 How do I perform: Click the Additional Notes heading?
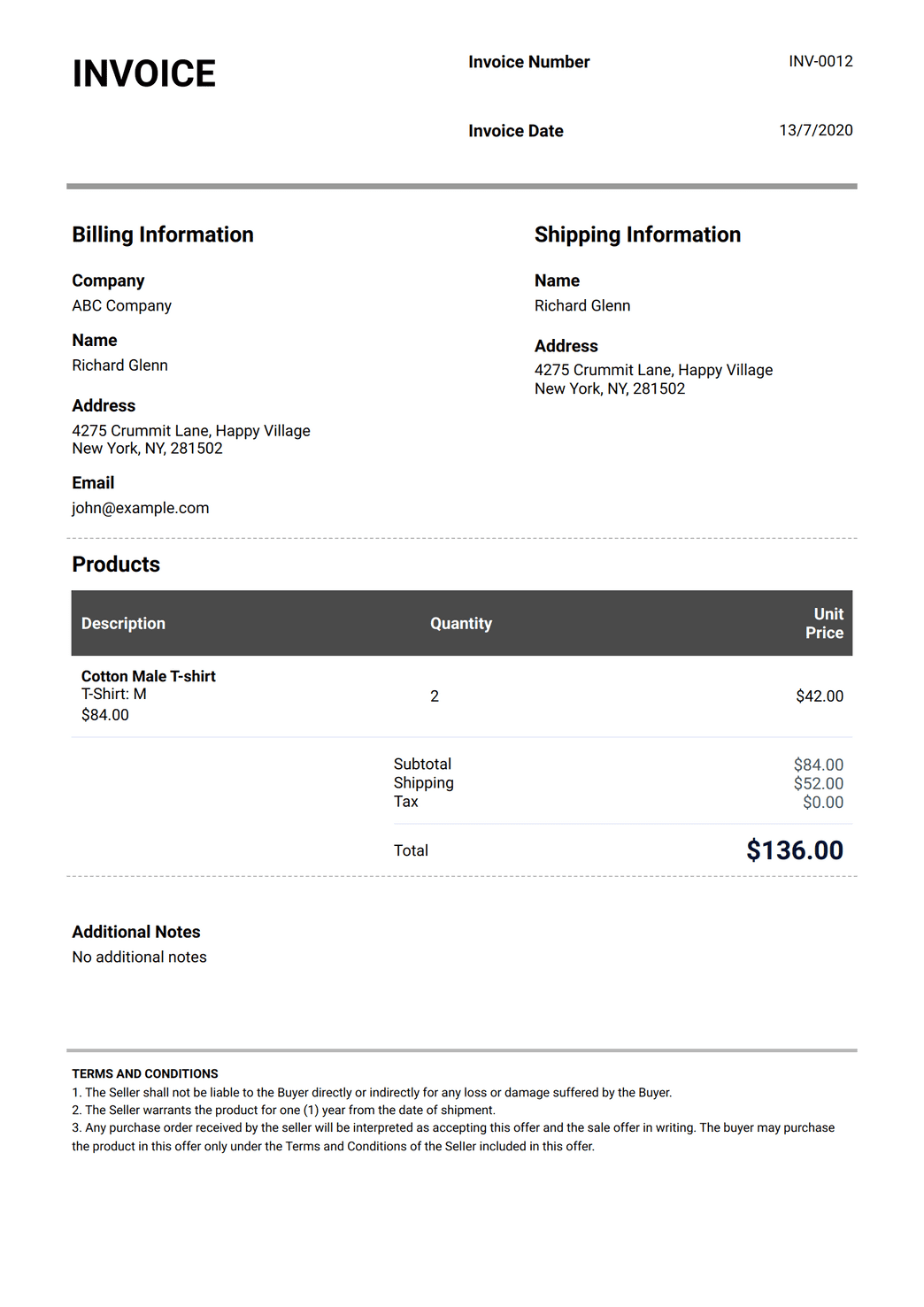click(x=136, y=932)
